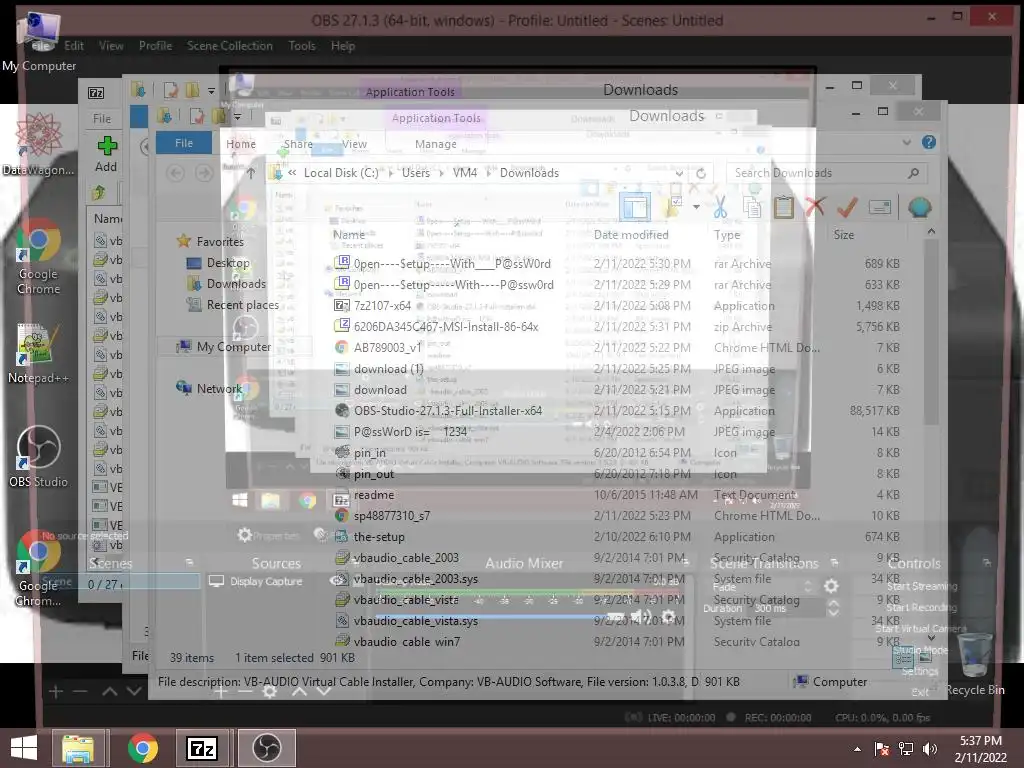This screenshot has height=768, width=1024.
Task: Click the search magnifier in Search Downloads
Action: pyautogui.click(x=913, y=173)
